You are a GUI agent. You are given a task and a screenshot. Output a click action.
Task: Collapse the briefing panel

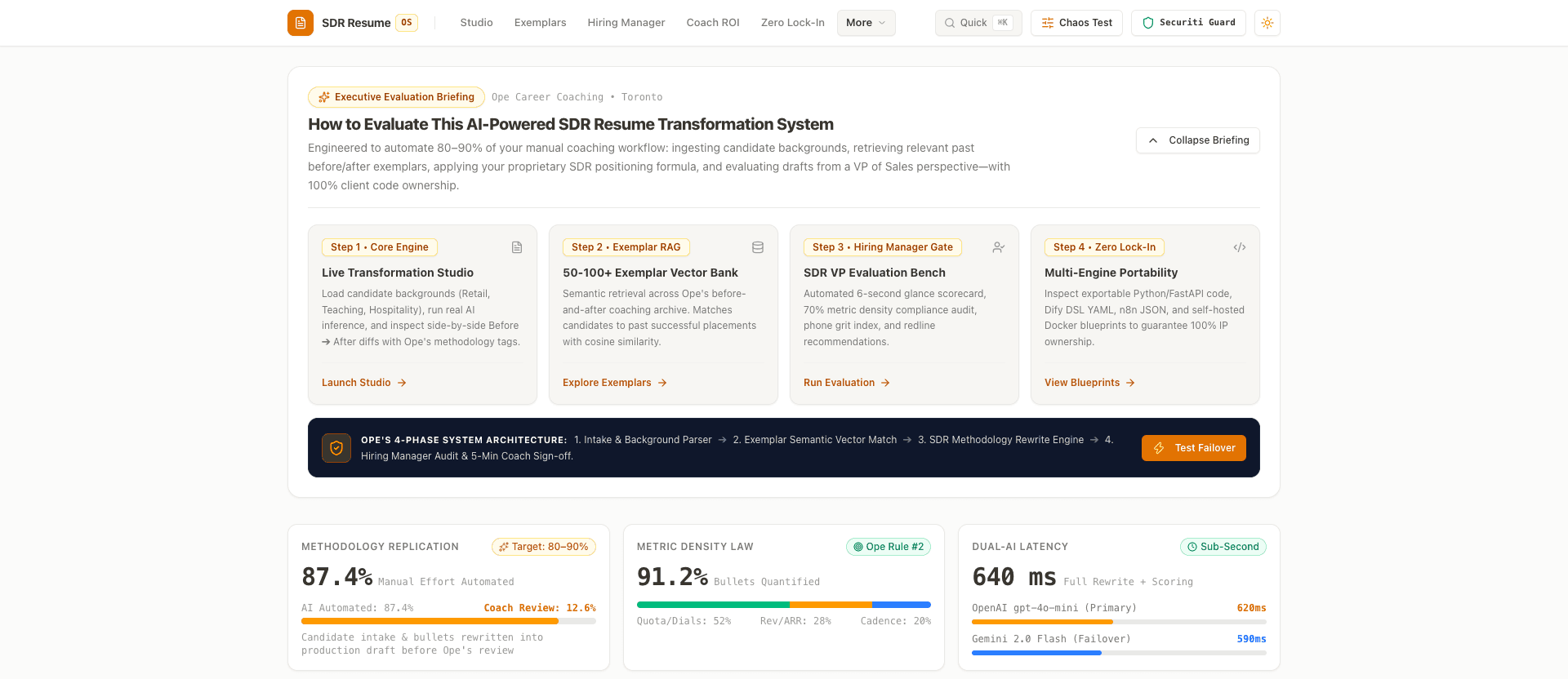(x=1198, y=140)
